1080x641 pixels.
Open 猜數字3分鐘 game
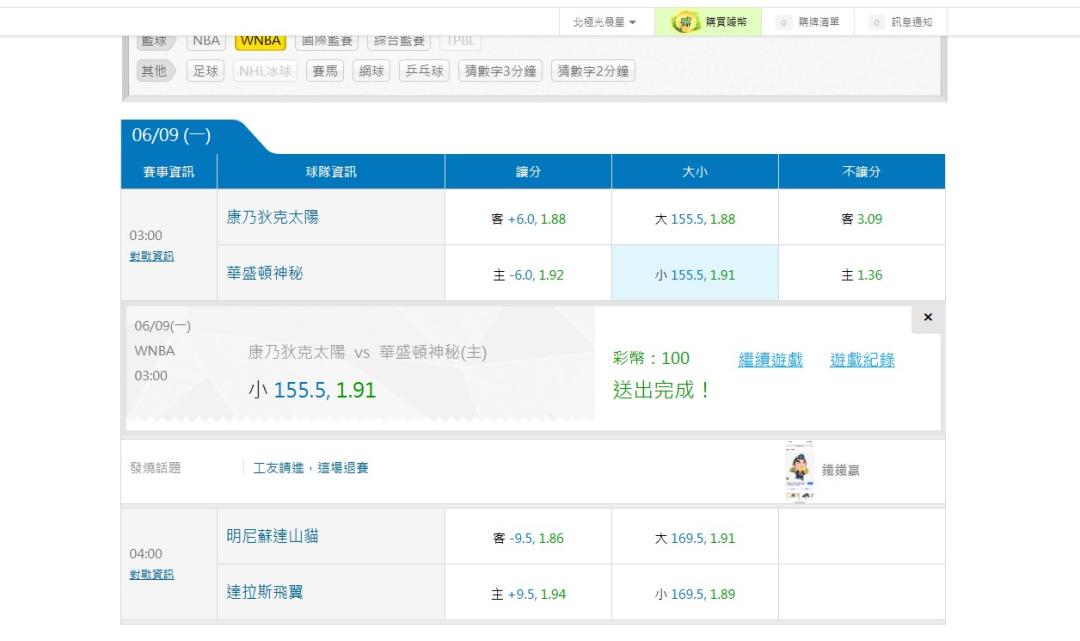click(x=501, y=71)
